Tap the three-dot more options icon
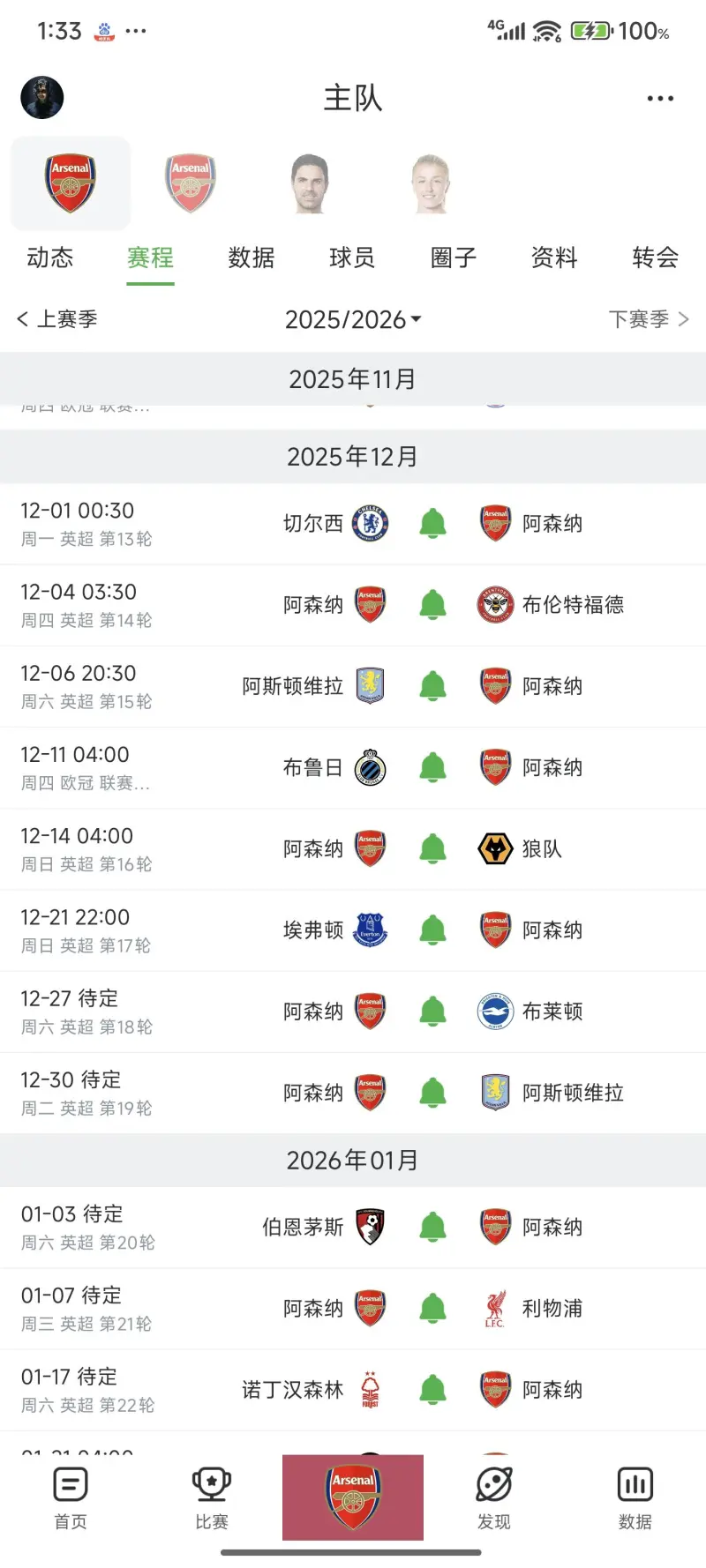Screen dimensions: 706x1568 coord(660,99)
